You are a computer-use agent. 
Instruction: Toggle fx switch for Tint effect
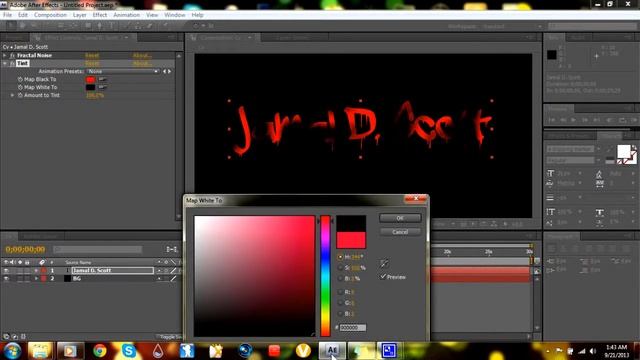point(12,63)
